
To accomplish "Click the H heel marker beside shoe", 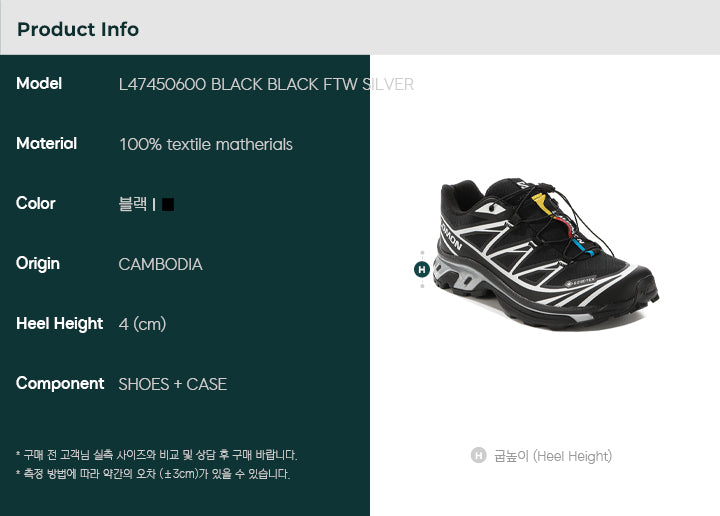I will (x=422, y=269).
